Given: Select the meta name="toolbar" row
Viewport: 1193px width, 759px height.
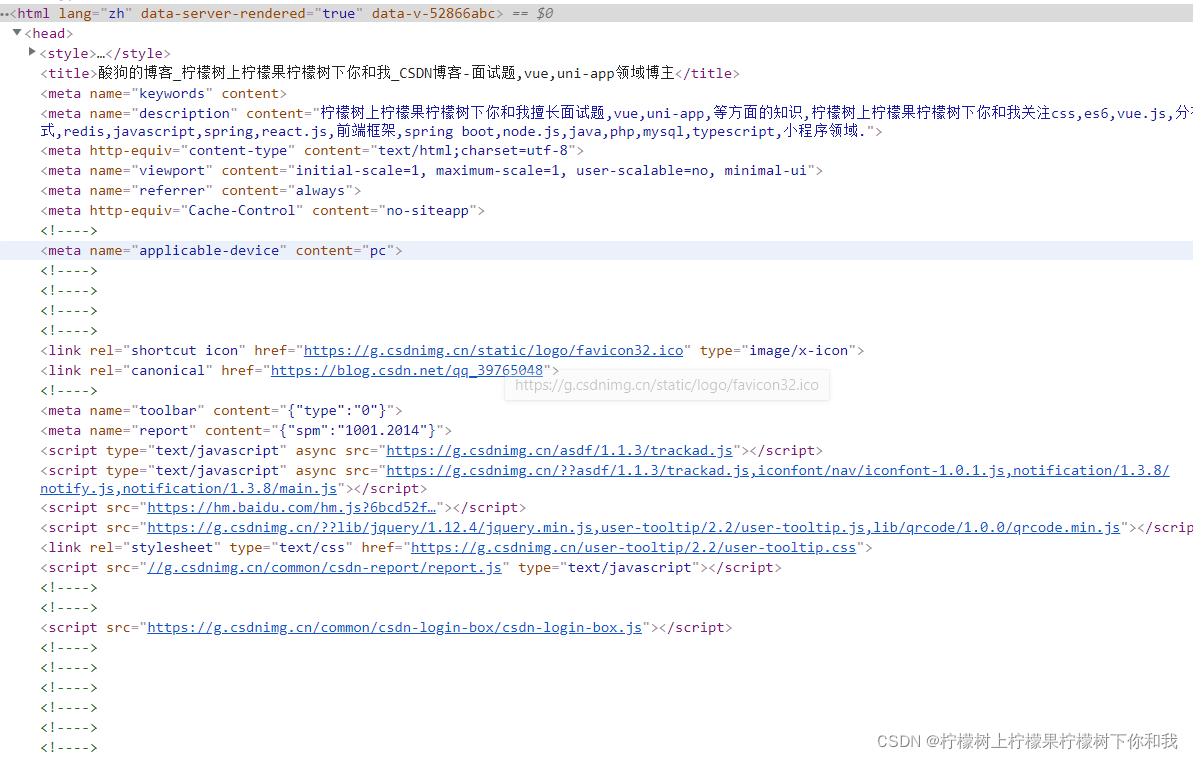Looking at the screenshot, I should (x=221, y=411).
